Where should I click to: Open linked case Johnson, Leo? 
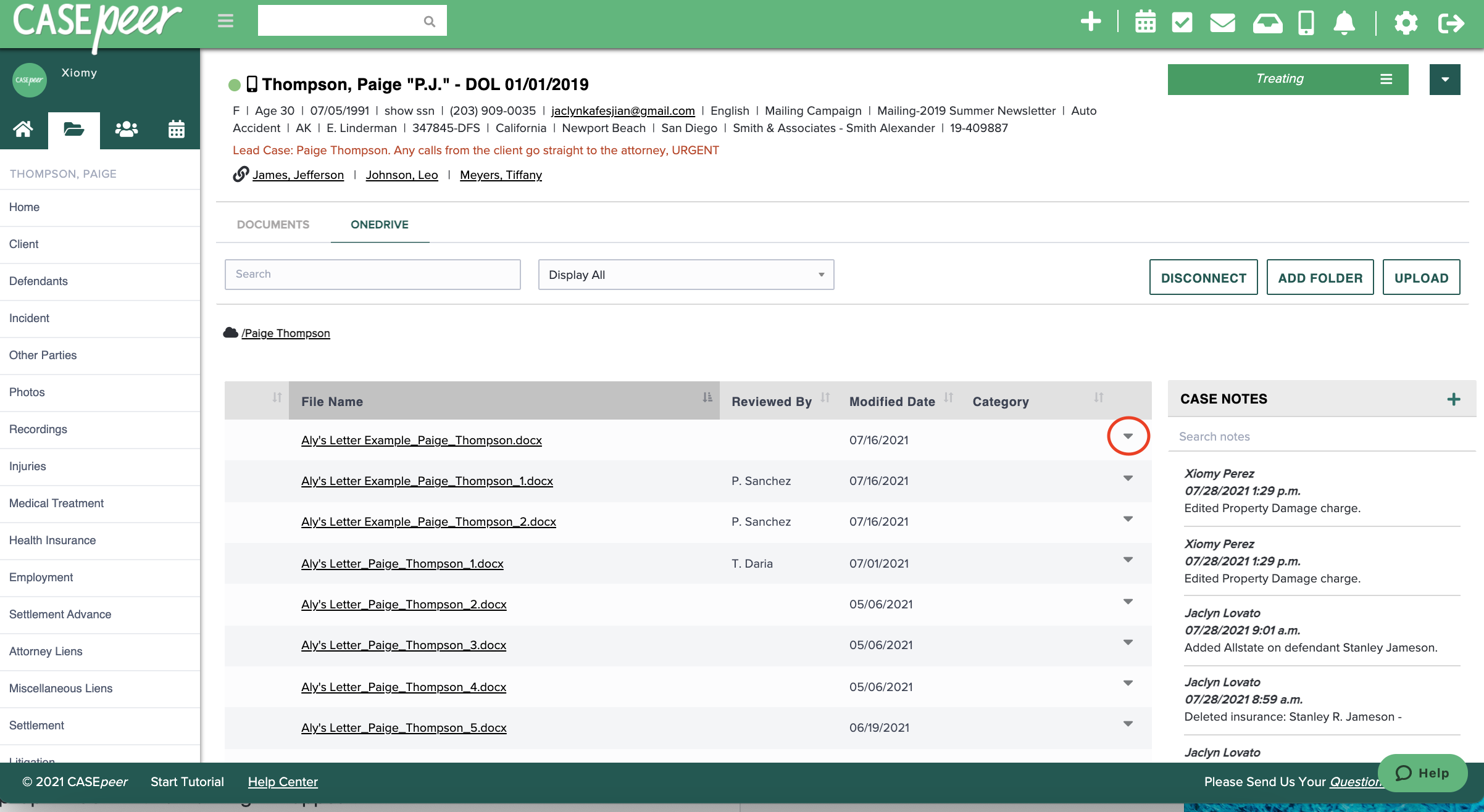402,175
